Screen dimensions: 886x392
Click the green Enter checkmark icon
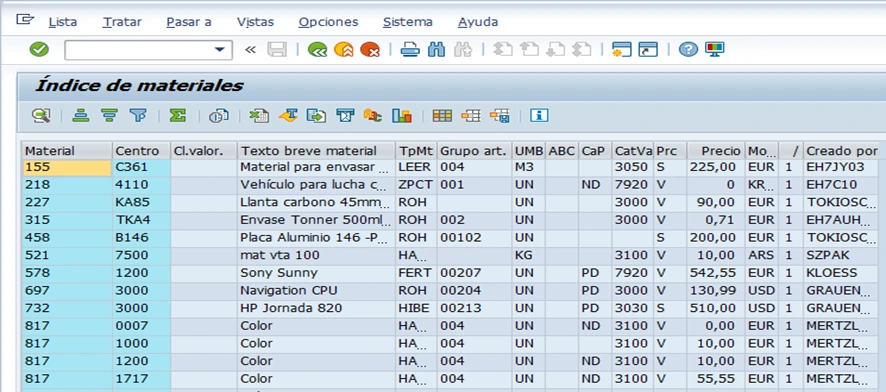tap(39, 50)
